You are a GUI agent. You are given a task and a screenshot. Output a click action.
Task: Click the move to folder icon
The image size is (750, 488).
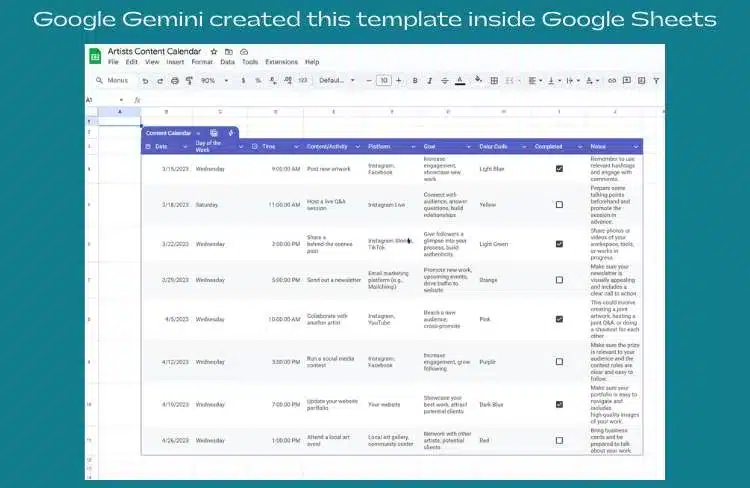point(229,52)
